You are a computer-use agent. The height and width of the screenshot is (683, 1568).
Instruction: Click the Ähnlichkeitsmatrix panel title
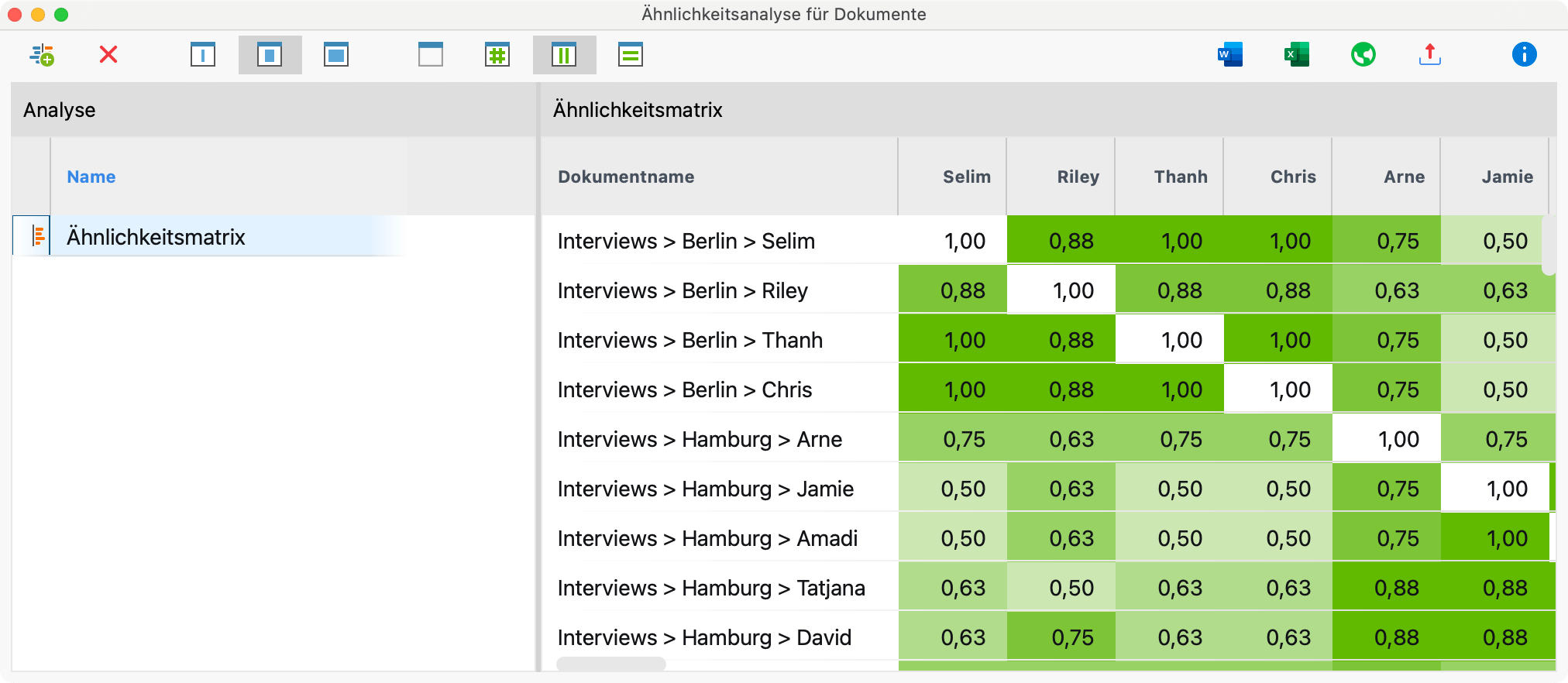click(x=638, y=110)
